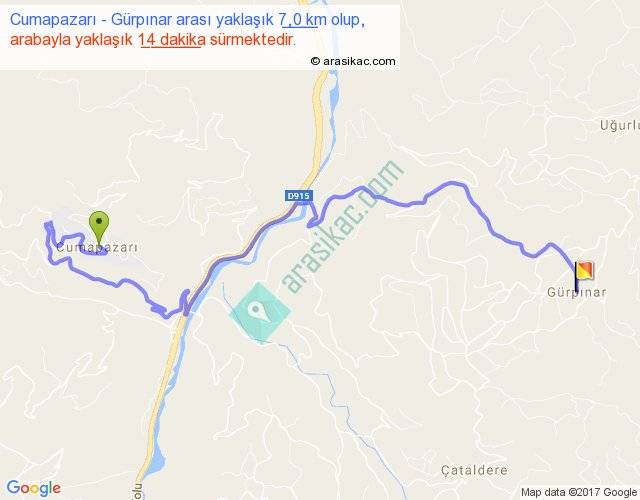
Task: Click the Cumapazarı place name label
Action: coord(97,247)
